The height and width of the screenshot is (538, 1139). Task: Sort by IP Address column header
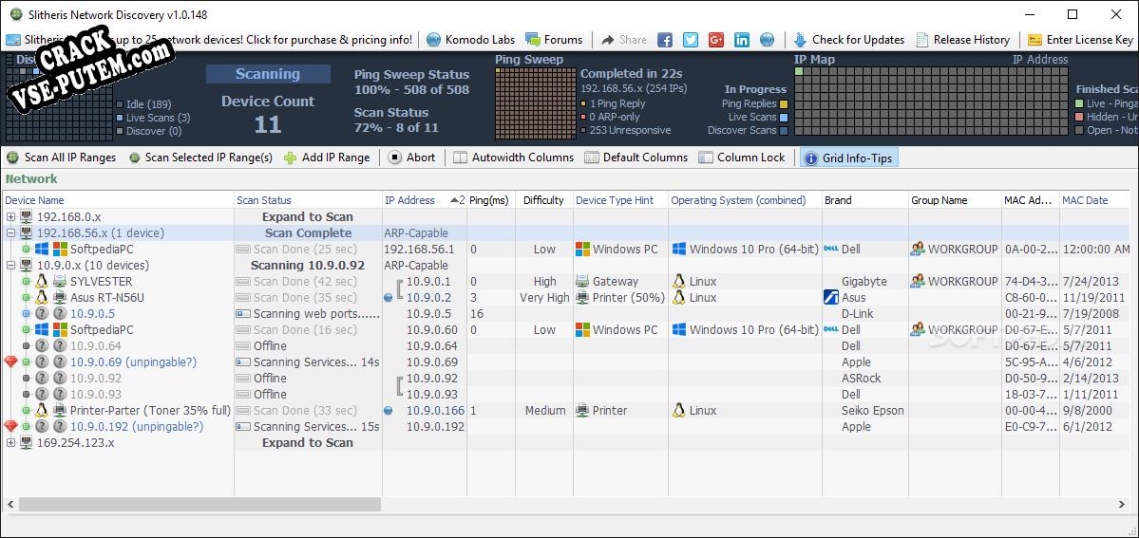[x=424, y=200]
